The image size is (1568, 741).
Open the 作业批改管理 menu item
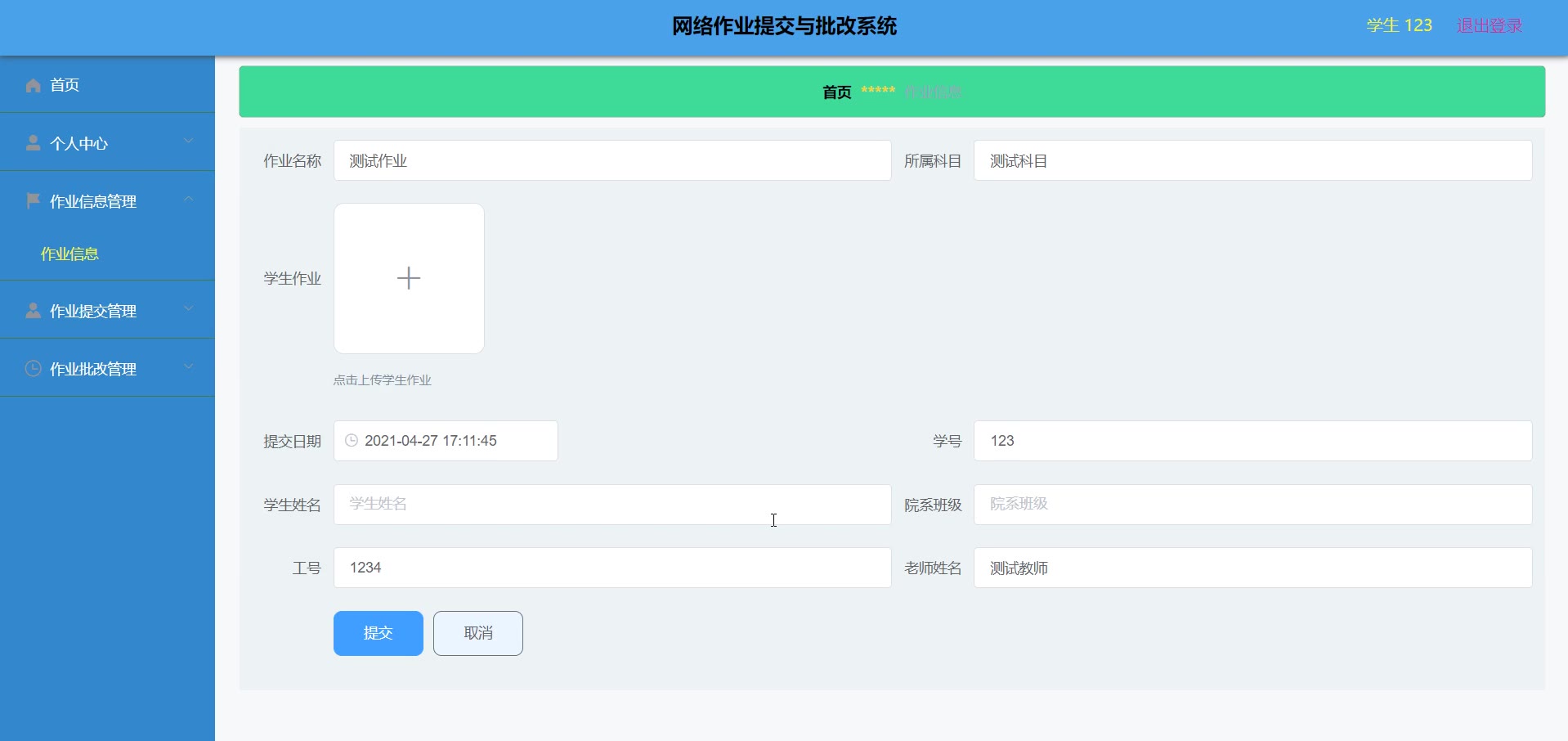107,368
